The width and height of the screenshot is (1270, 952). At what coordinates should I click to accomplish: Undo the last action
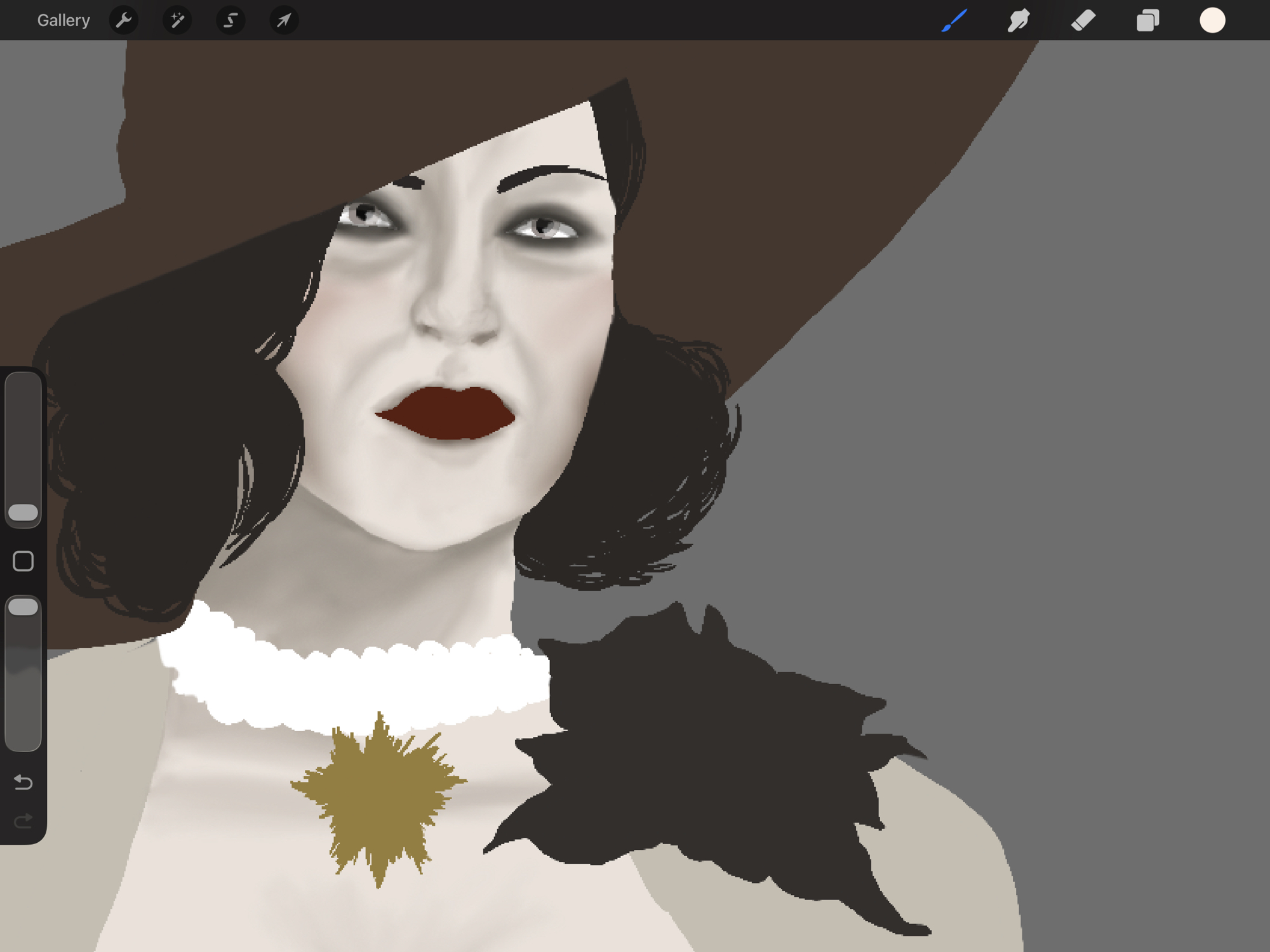click(x=23, y=782)
